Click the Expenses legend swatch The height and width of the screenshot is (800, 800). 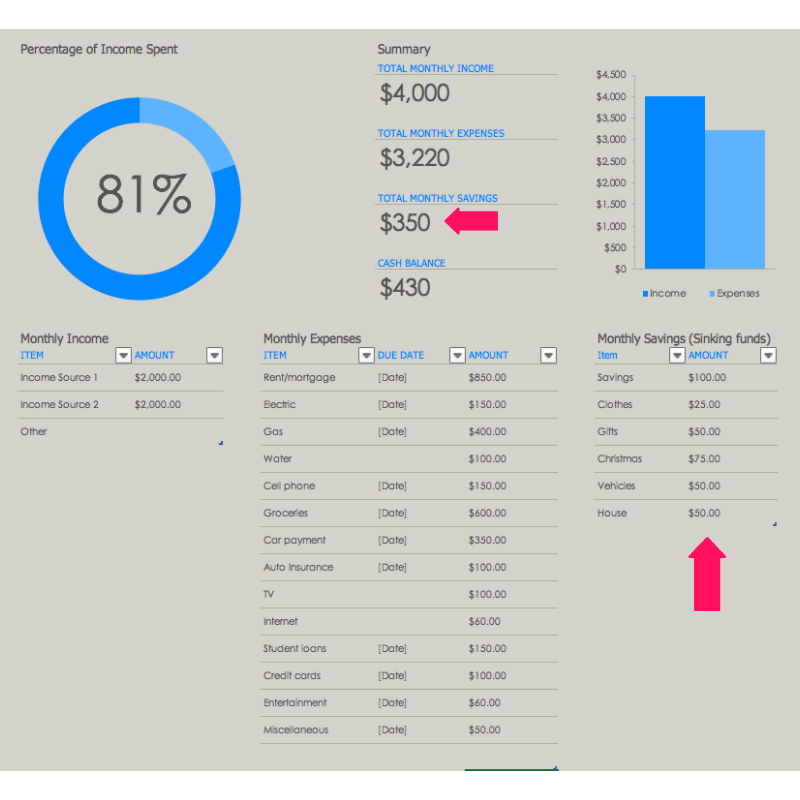point(712,294)
